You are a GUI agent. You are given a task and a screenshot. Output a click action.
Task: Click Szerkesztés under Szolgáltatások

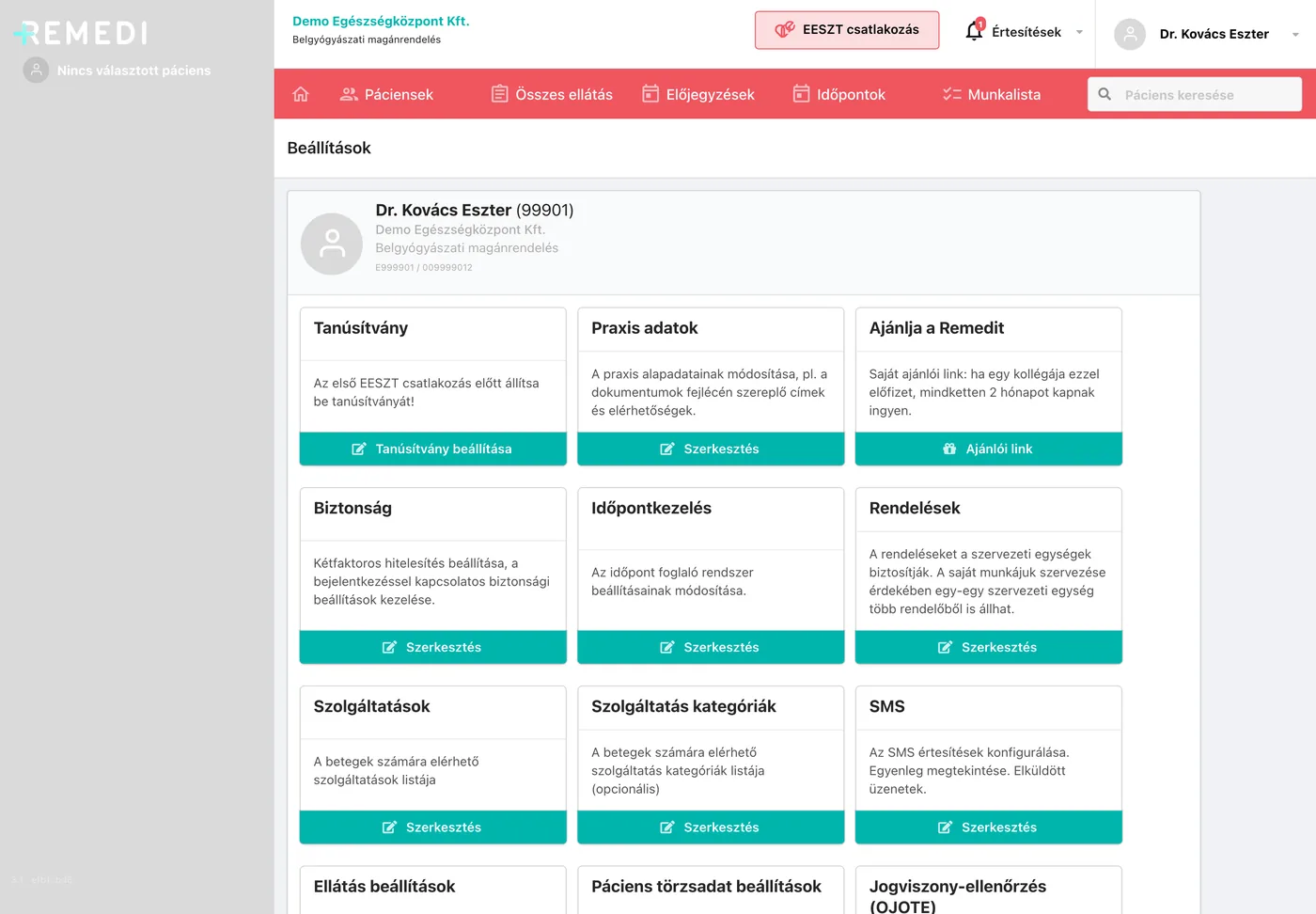432,827
